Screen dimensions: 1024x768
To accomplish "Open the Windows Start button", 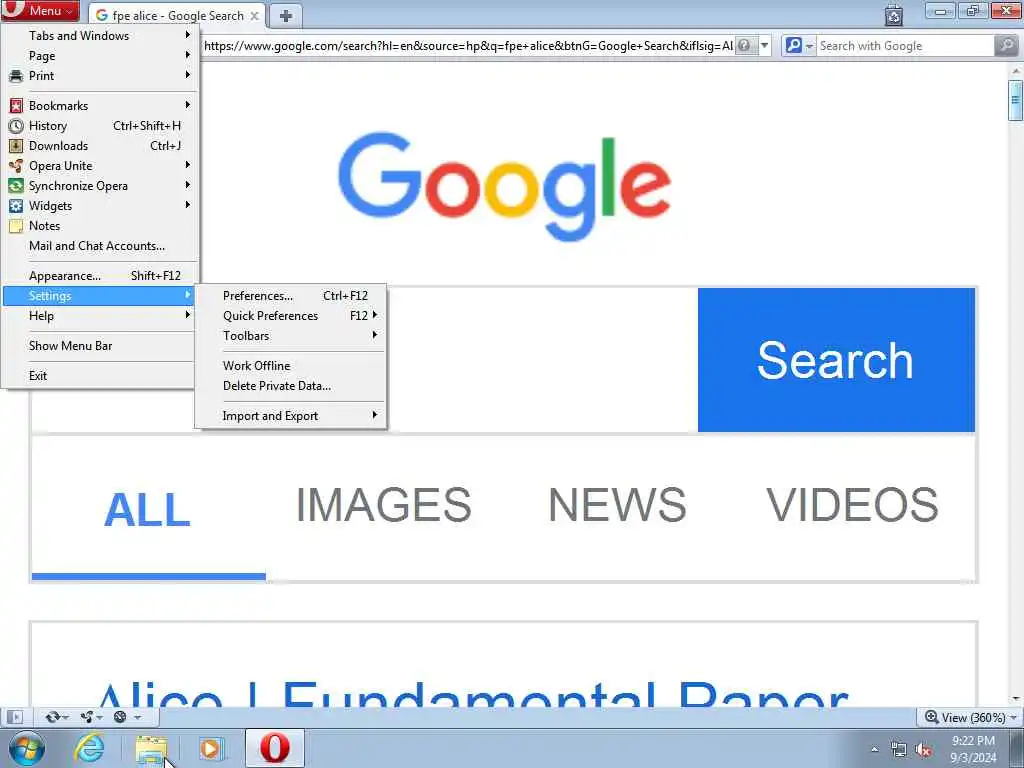I will [x=27, y=748].
